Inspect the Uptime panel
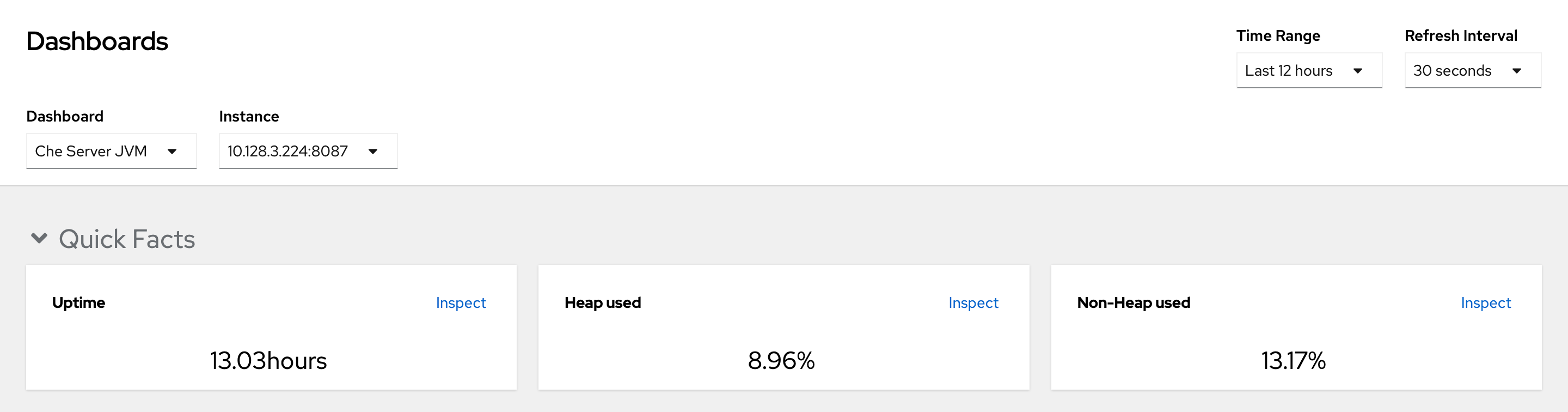This screenshot has width=1568, height=412. 461,303
